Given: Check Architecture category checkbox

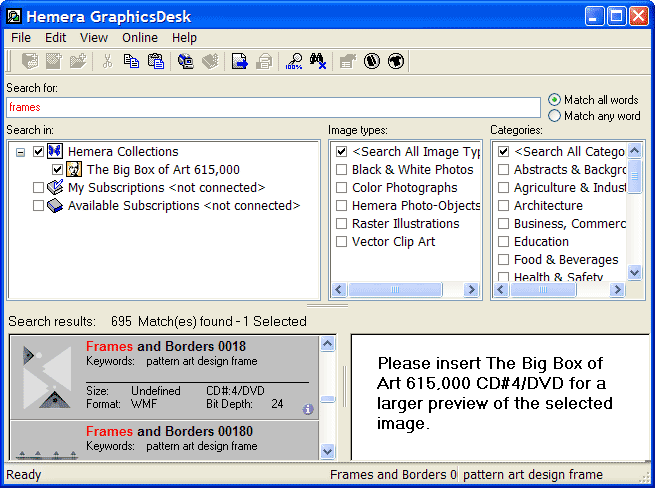Looking at the screenshot, I should tap(504, 205).
